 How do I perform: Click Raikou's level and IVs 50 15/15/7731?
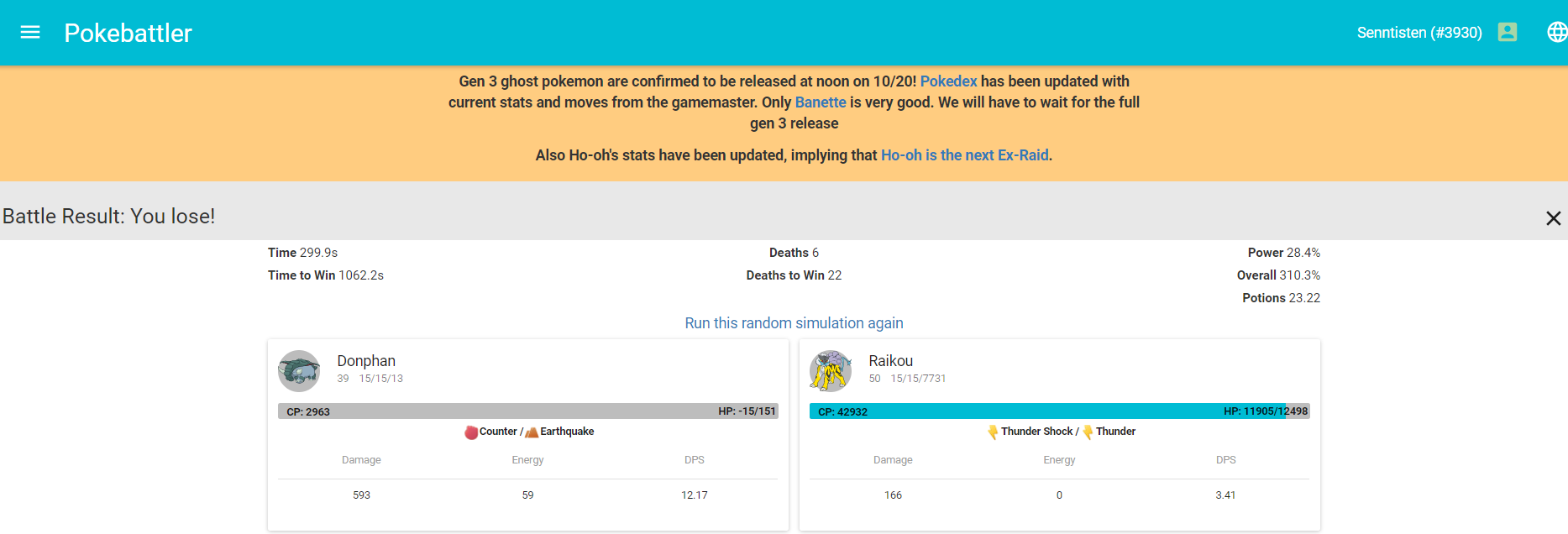907,379
